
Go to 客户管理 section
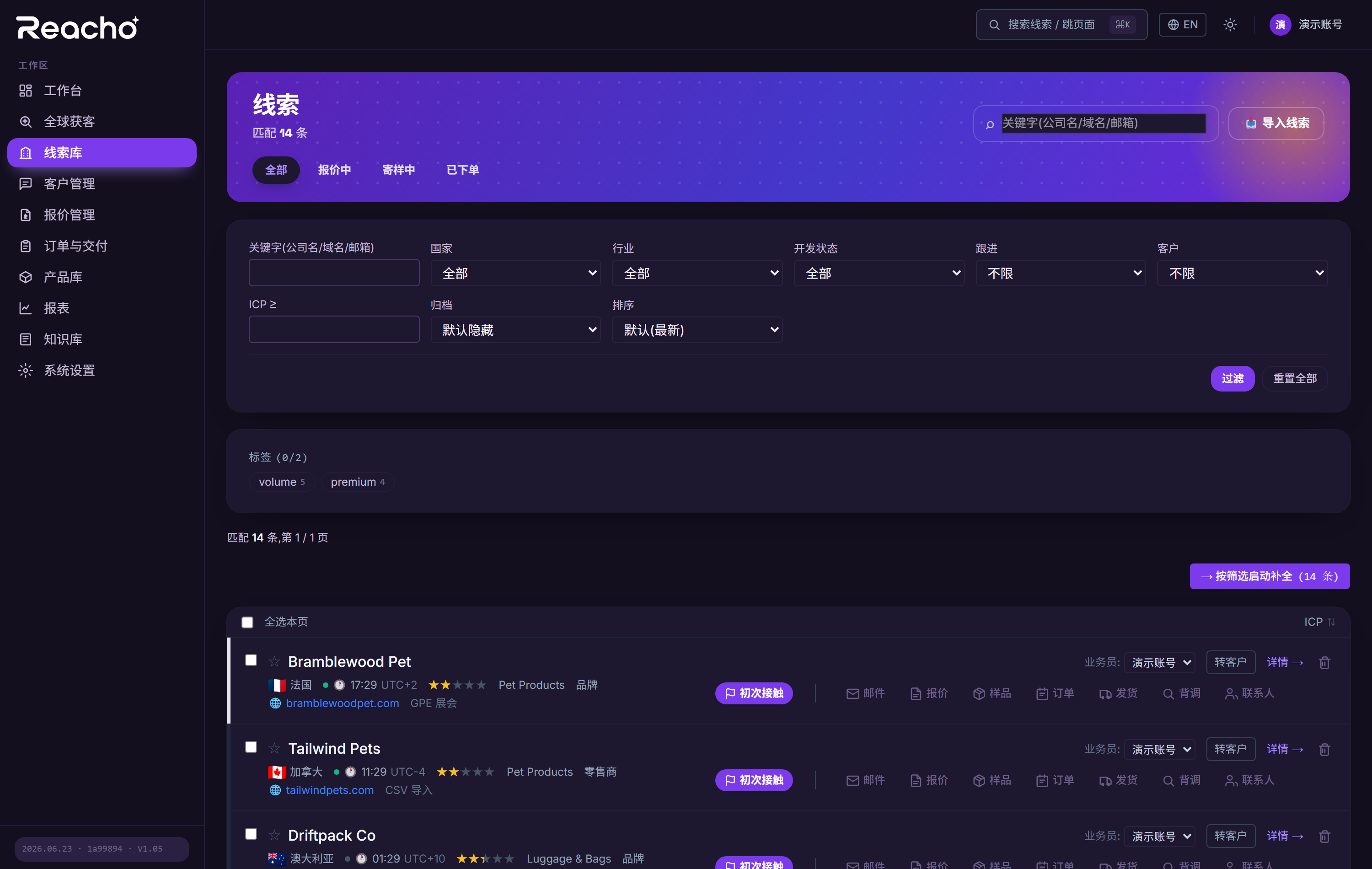[x=102, y=183]
